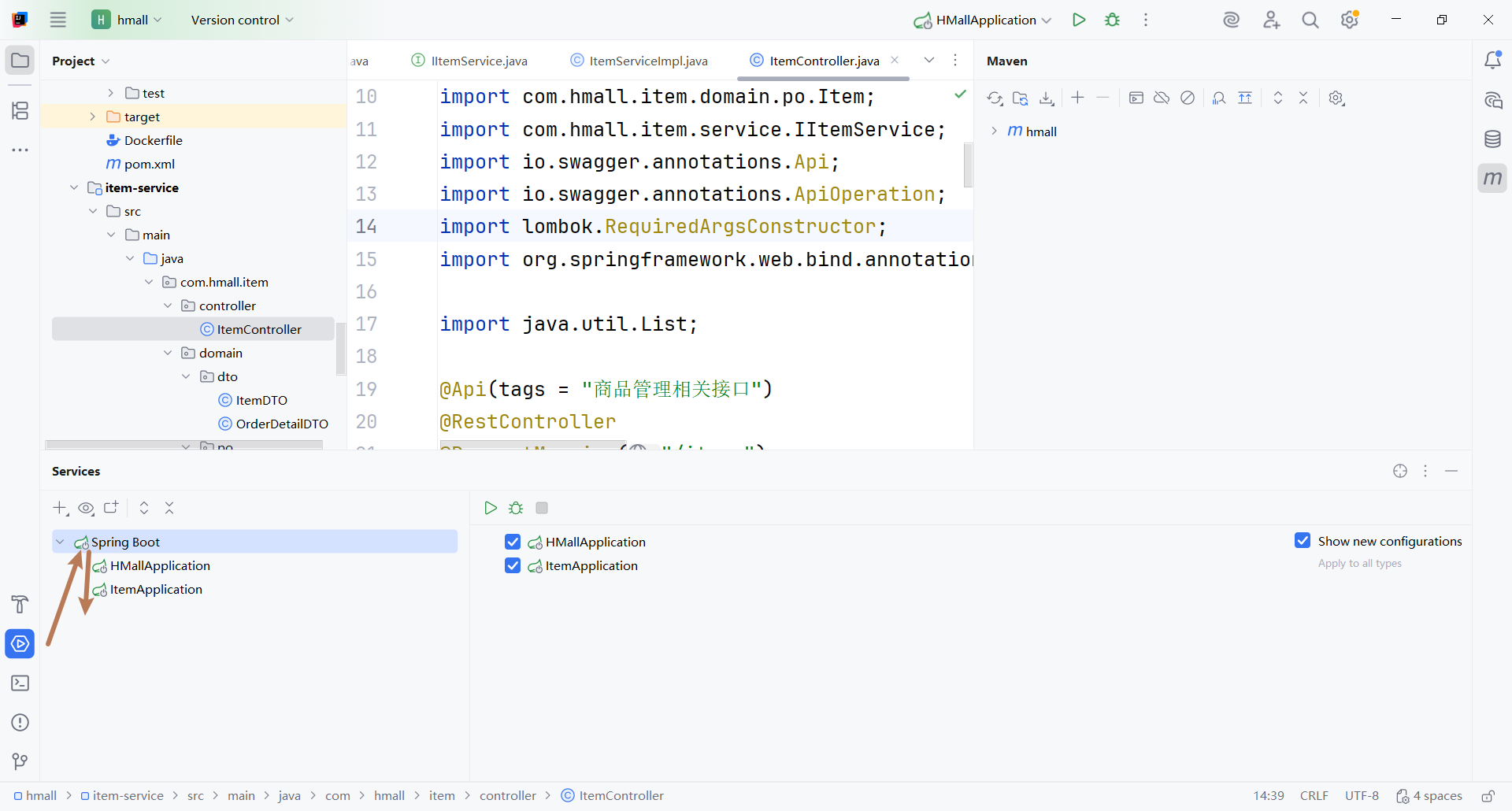1512x811 pixels.
Task: Debug HMallApplication with the bug icon
Action: click(x=1112, y=20)
